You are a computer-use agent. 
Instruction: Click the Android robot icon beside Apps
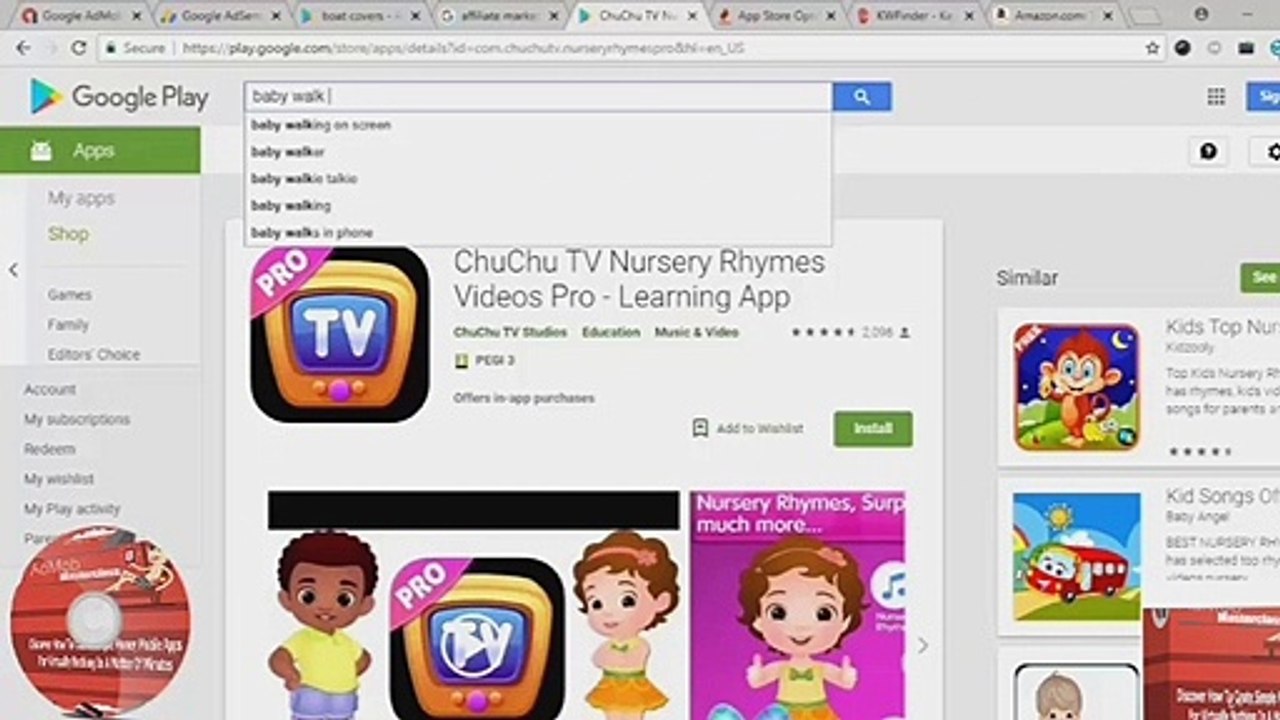(41, 151)
